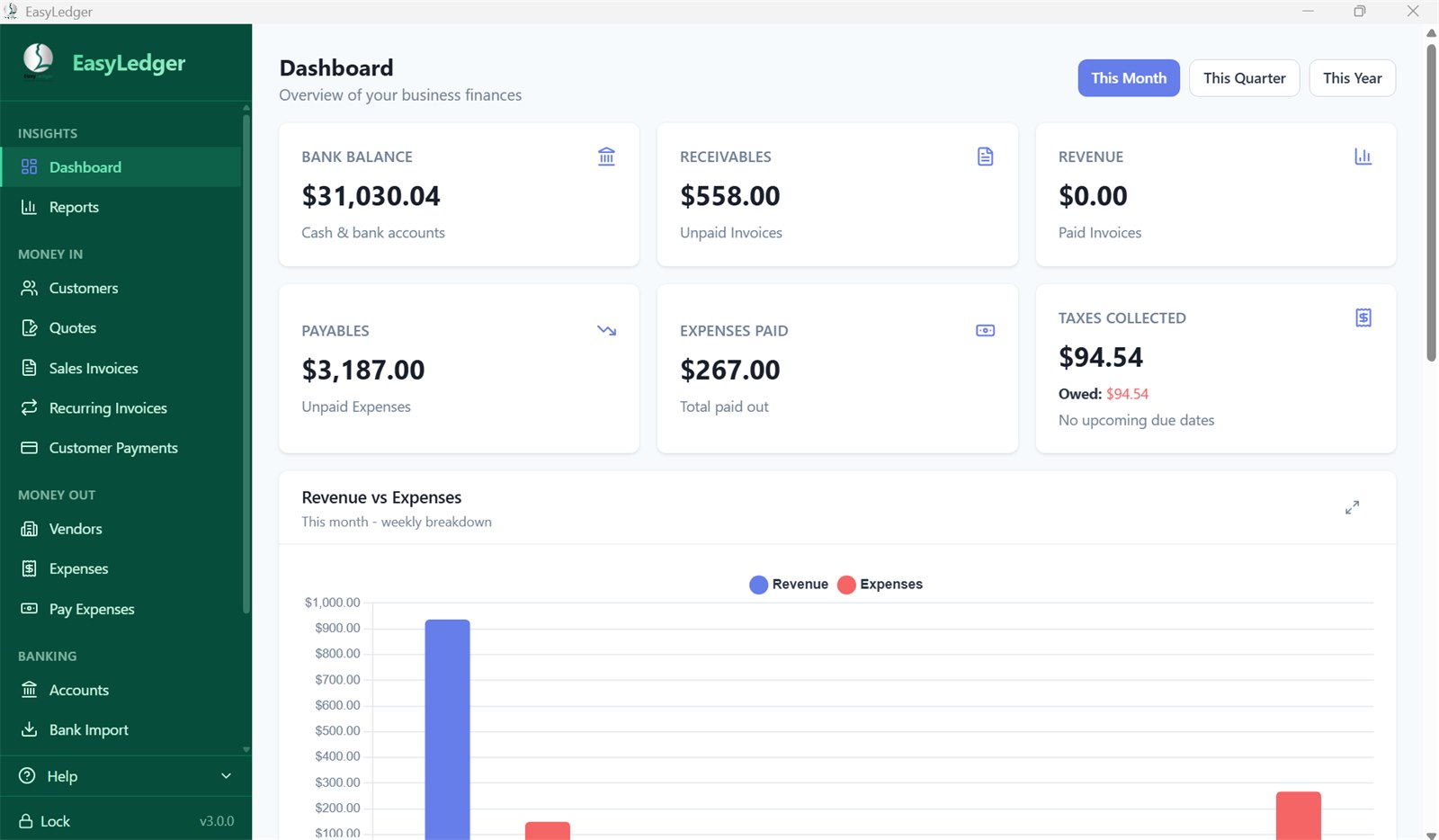Expand the Revenue vs Expenses chart fullscreen
Screen dimensions: 1439x840
1352,507
